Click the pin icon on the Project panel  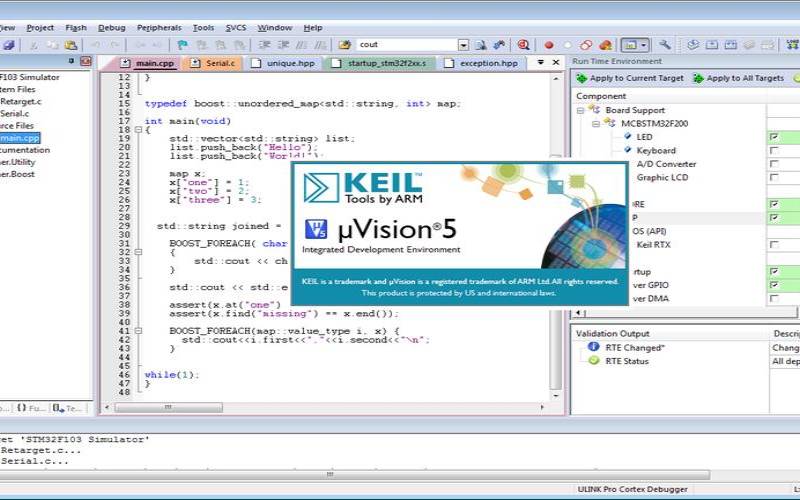coord(71,61)
